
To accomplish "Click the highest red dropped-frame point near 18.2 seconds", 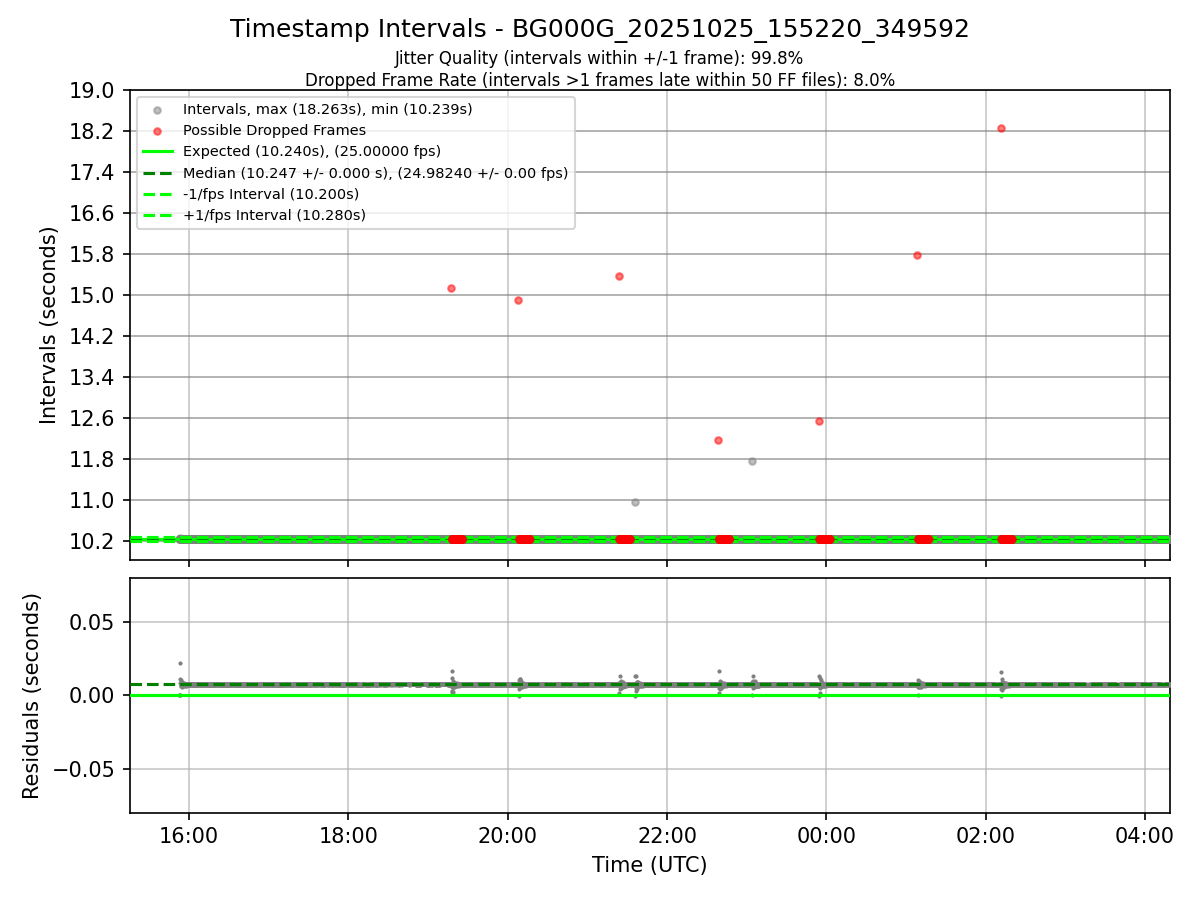I will (x=1001, y=128).
